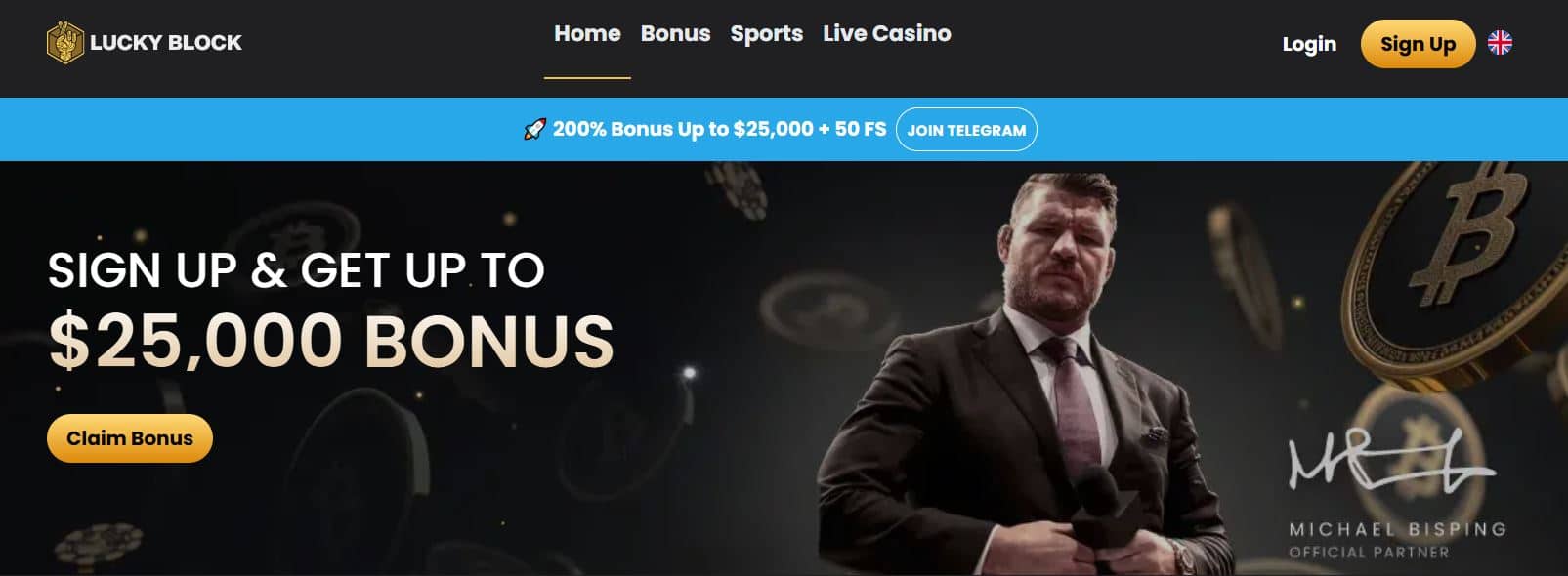Open the UK flag language selector
Image resolution: width=1568 pixels, height=576 pixels.
[x=1500, y=43]
